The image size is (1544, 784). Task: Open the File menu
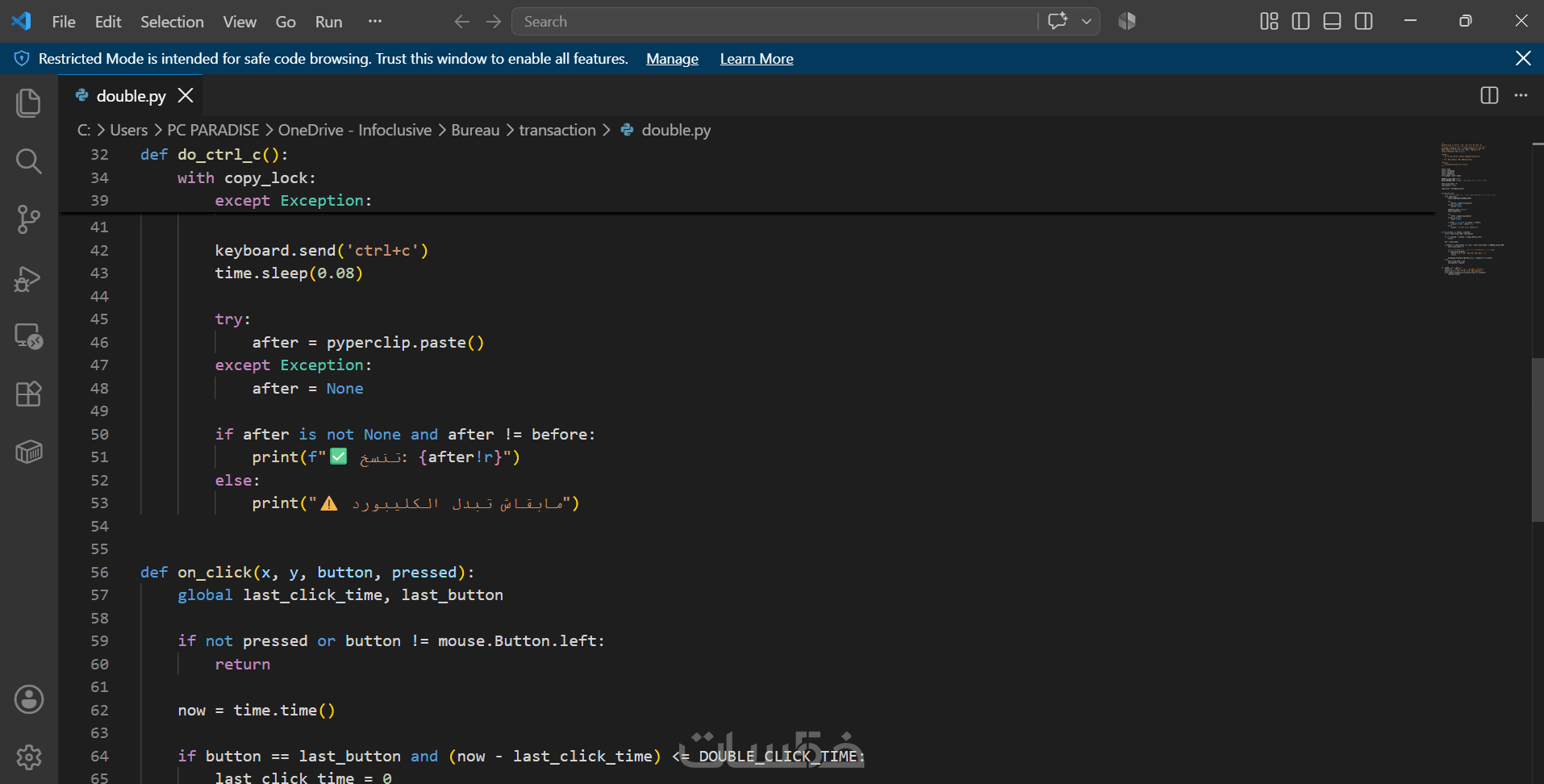(64, 22)
